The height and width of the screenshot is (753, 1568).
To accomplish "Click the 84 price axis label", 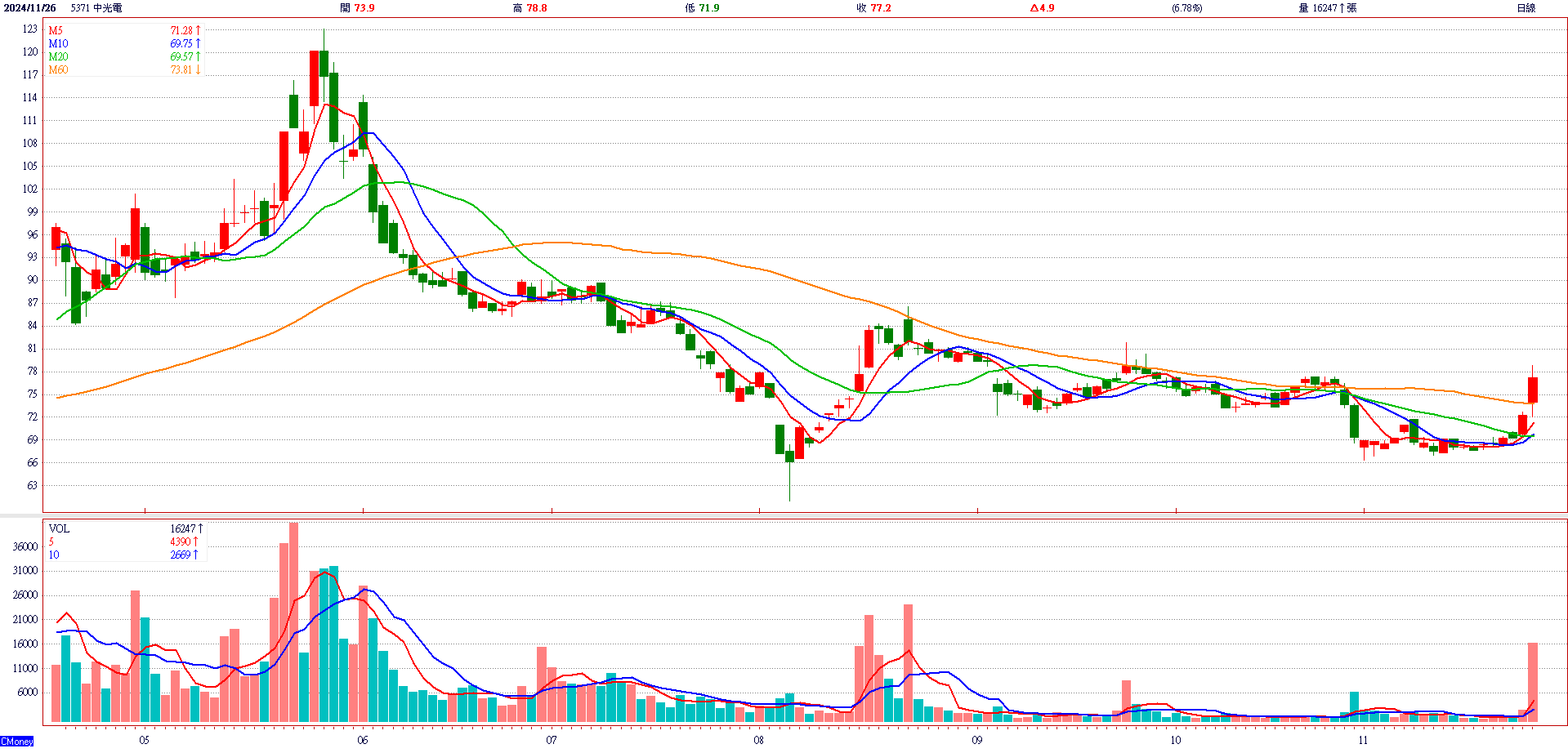I will (32, 326).
